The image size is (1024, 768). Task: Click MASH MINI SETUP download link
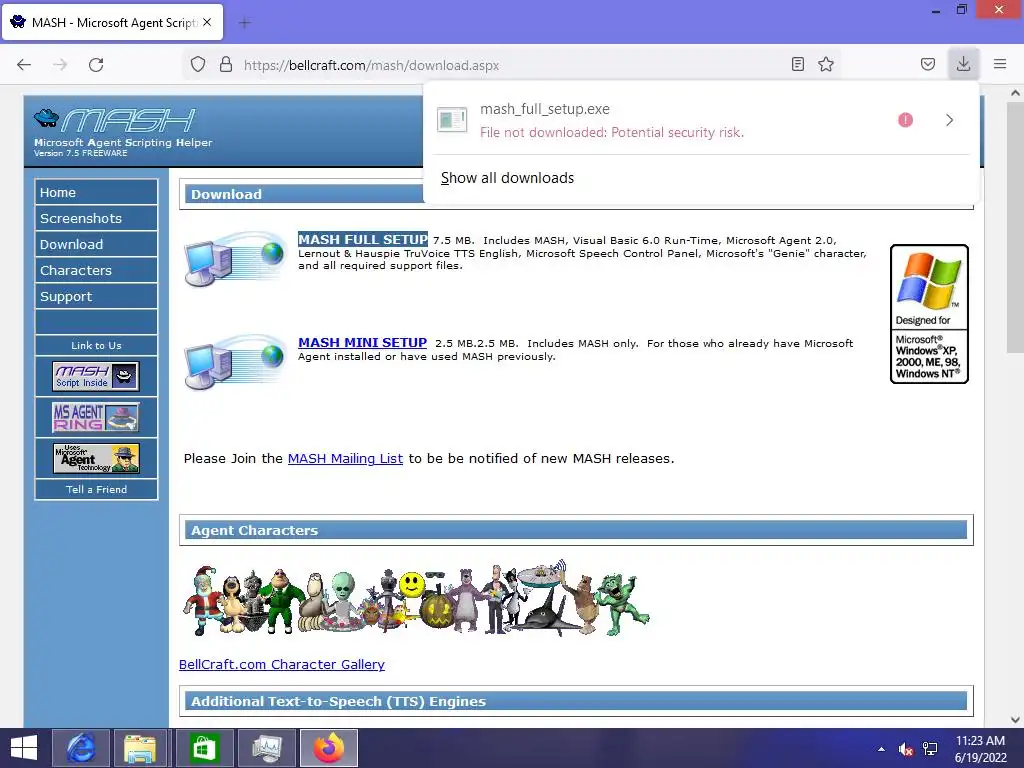[x=362, y=342]
